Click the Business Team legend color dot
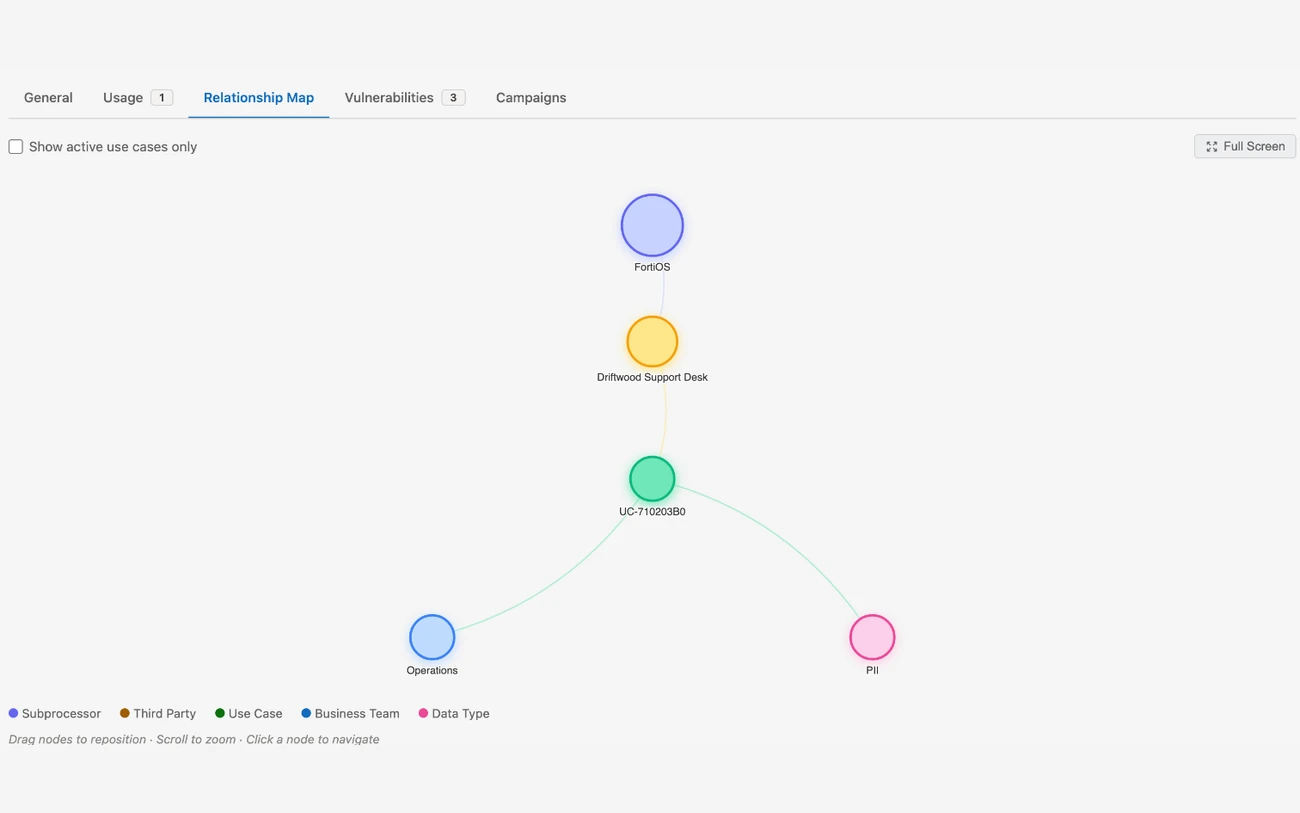Screen dimensions: 1300x813 306,713
